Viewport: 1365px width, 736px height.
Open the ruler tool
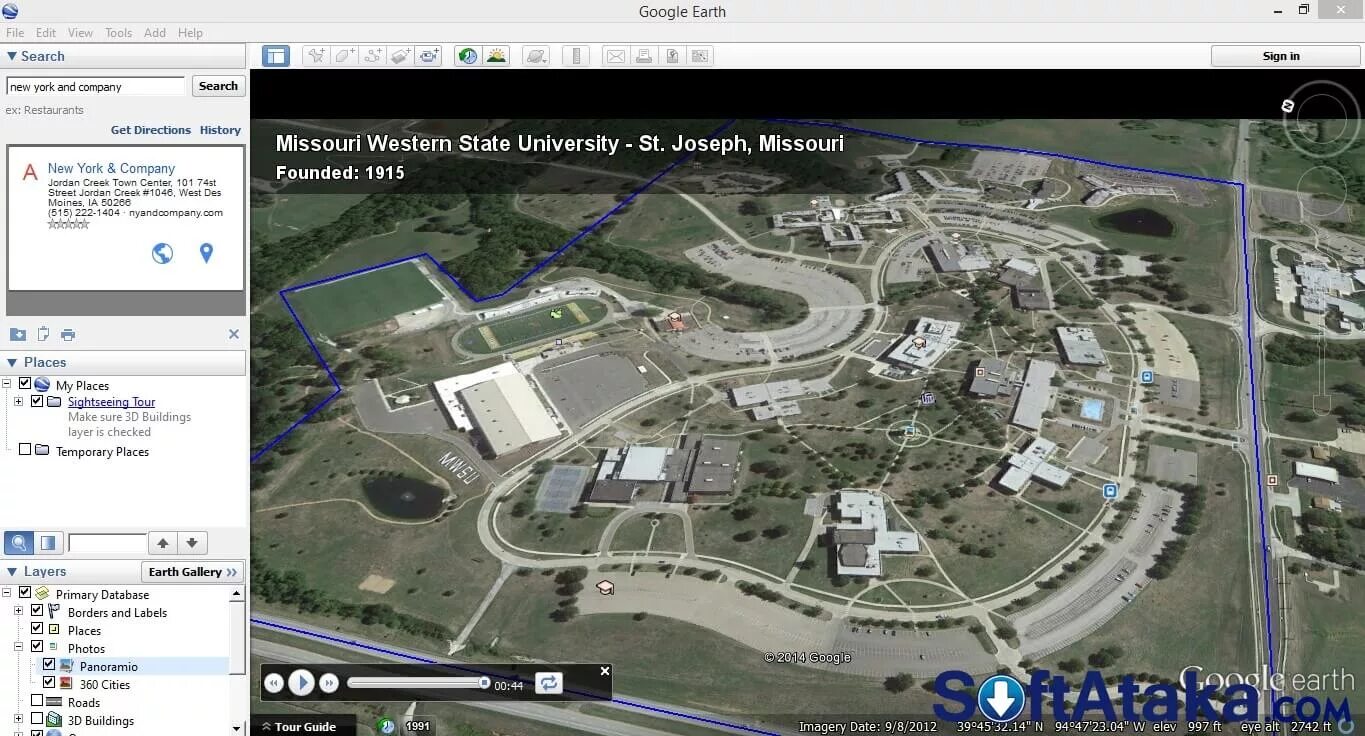575,56
